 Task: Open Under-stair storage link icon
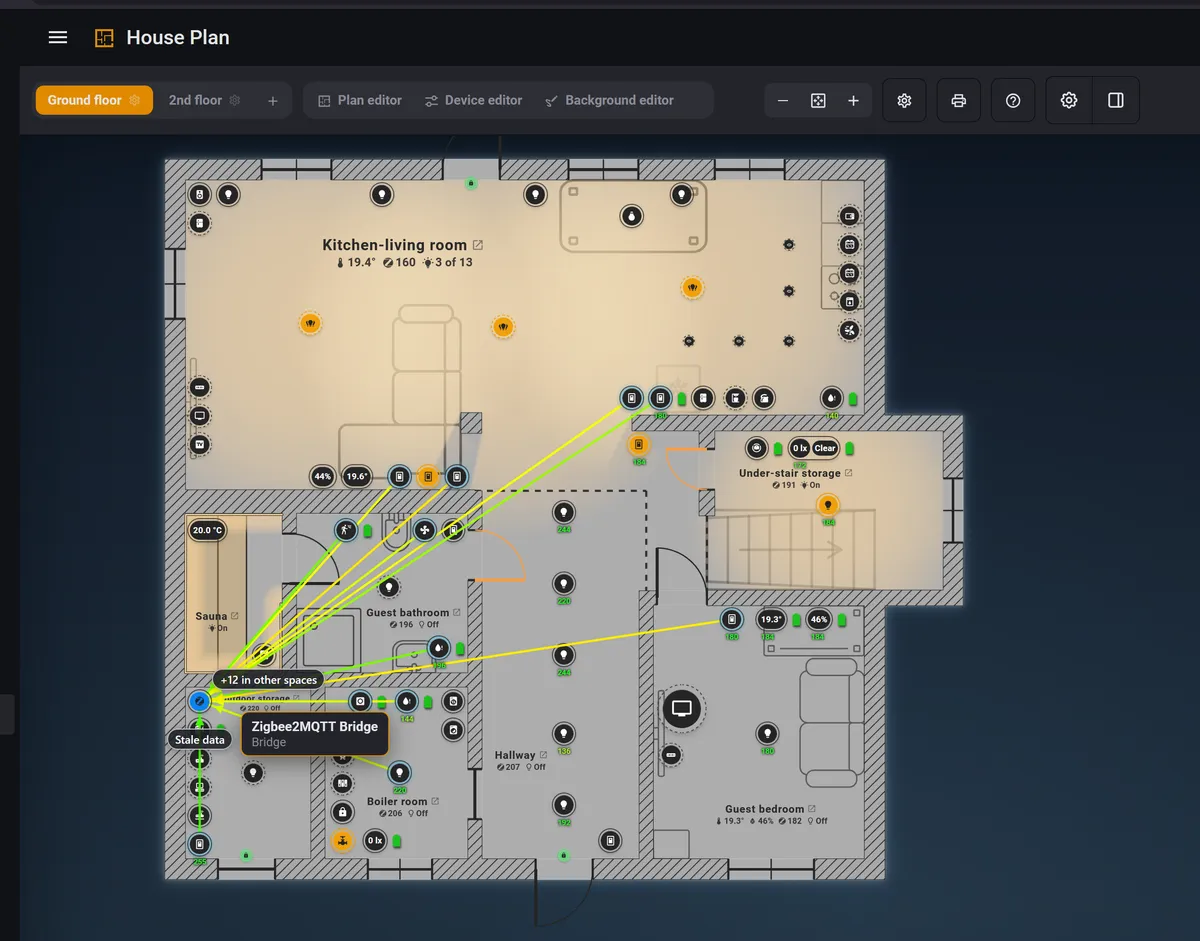tap(849, 473)
